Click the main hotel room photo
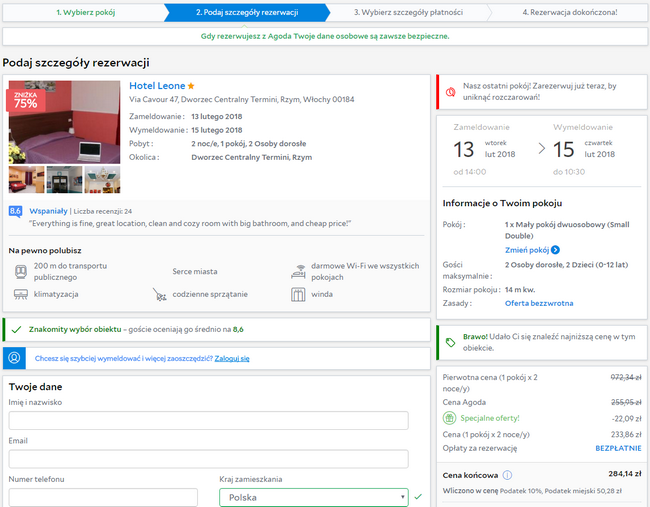Viewport: 650px width, 507px height. [x=64, y=122]
